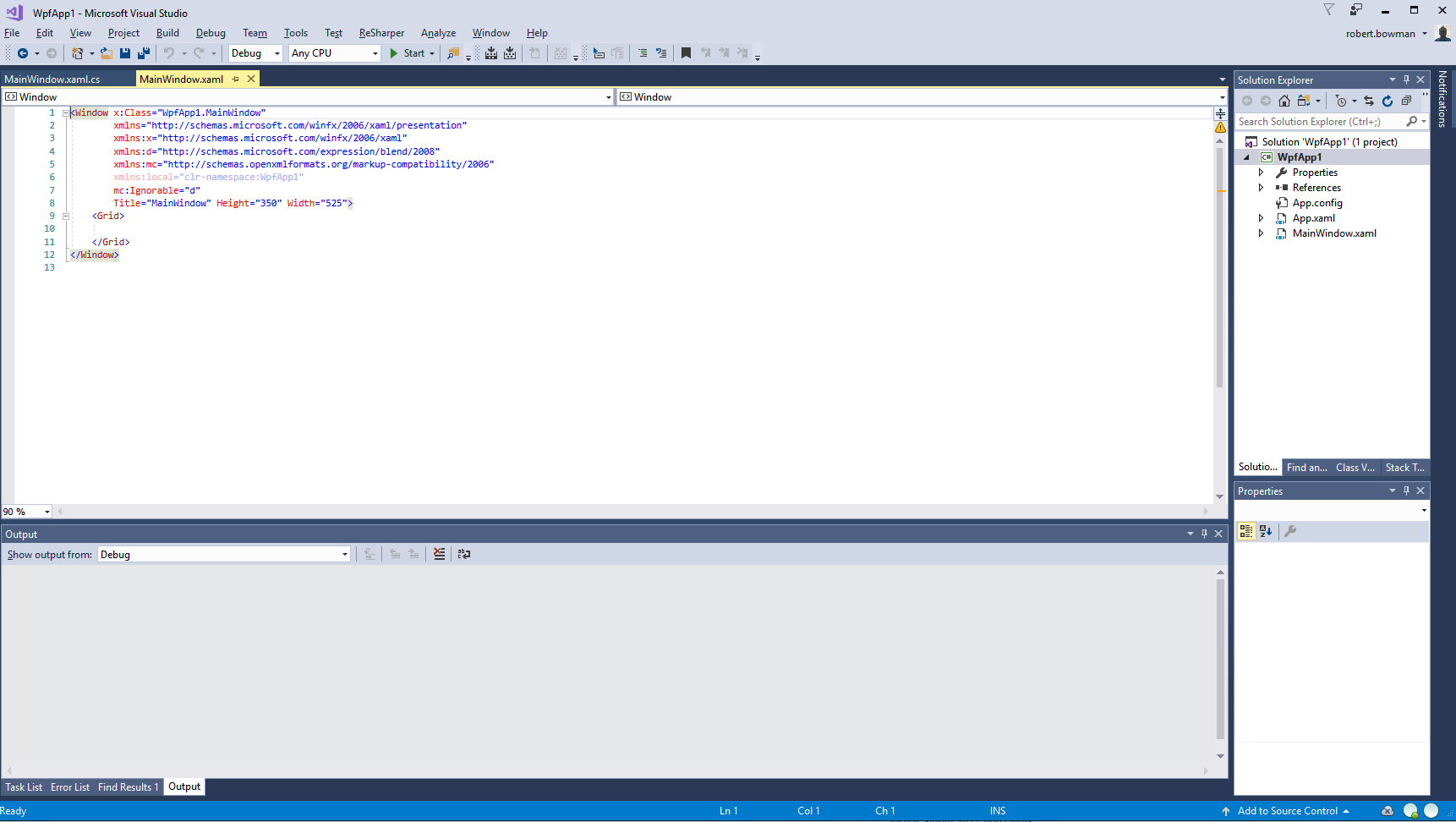Image resolution: width=1456 pixels, height=822 pixels.
Task: Refresh the Solution Explorer
Action: pos(1388,101)
